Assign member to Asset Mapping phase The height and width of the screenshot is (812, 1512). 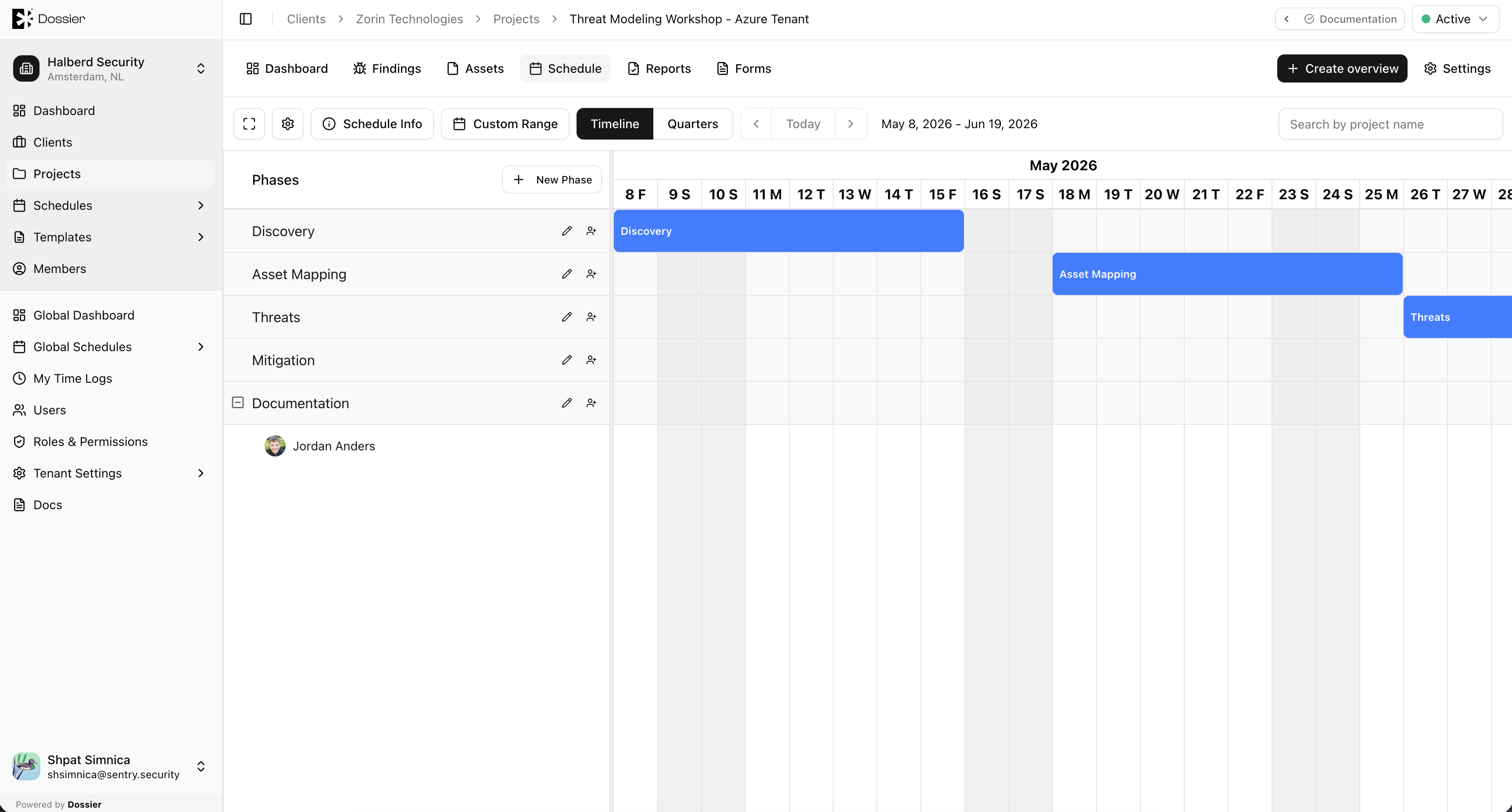pos(591,273)
